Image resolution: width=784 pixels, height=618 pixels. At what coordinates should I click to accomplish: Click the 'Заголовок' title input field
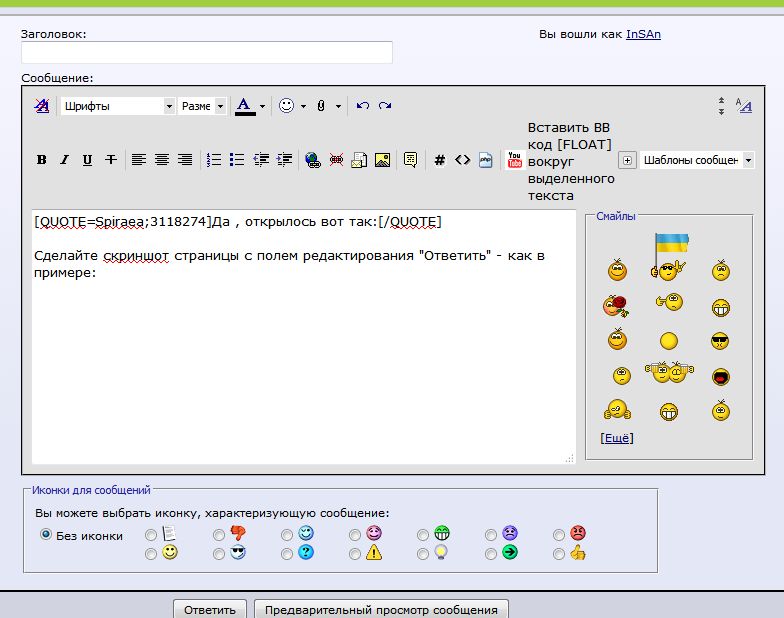point(207,52)
